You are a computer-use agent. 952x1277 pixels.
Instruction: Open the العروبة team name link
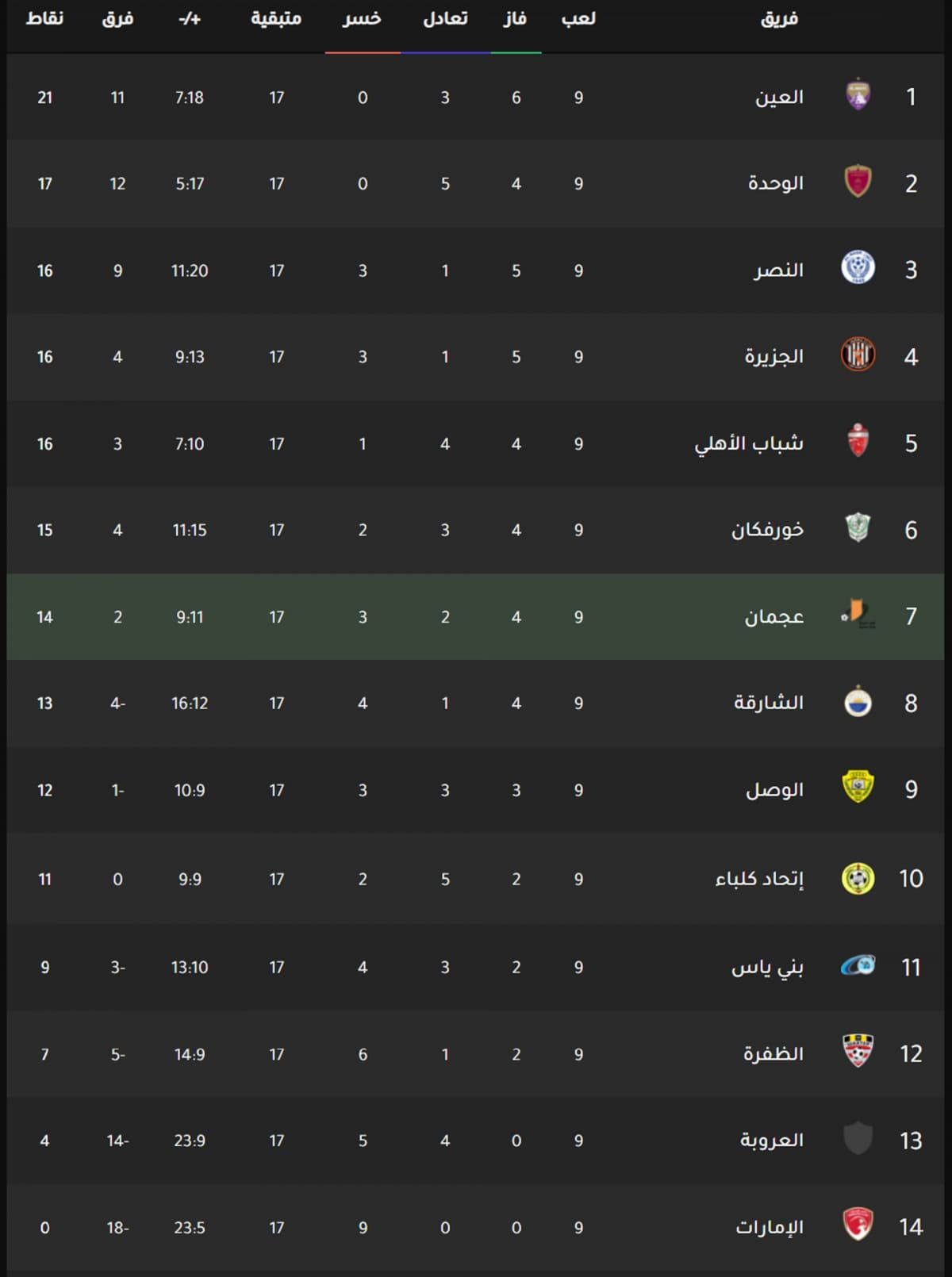(x=772, y=1140)
